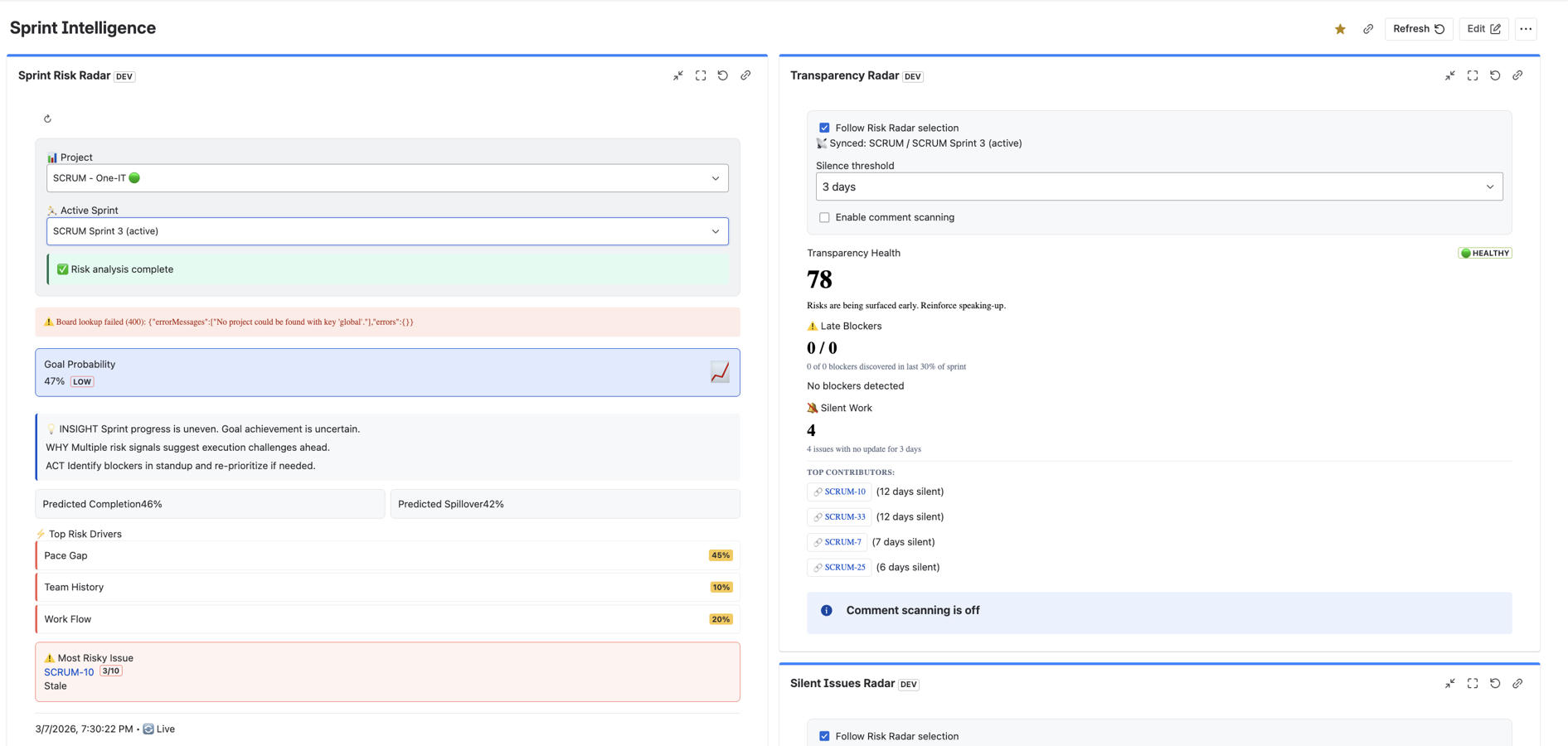Open the Goal Probability trend chart icon
Screen dimensions: 1568x746
[719, 372]
